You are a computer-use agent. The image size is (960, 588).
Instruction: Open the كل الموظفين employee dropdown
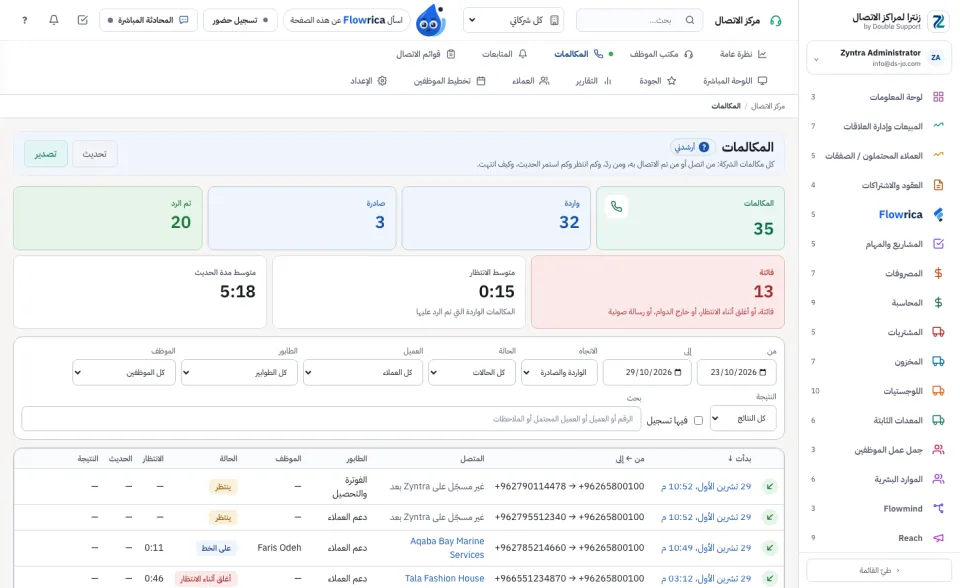click(x=124, y=372)
